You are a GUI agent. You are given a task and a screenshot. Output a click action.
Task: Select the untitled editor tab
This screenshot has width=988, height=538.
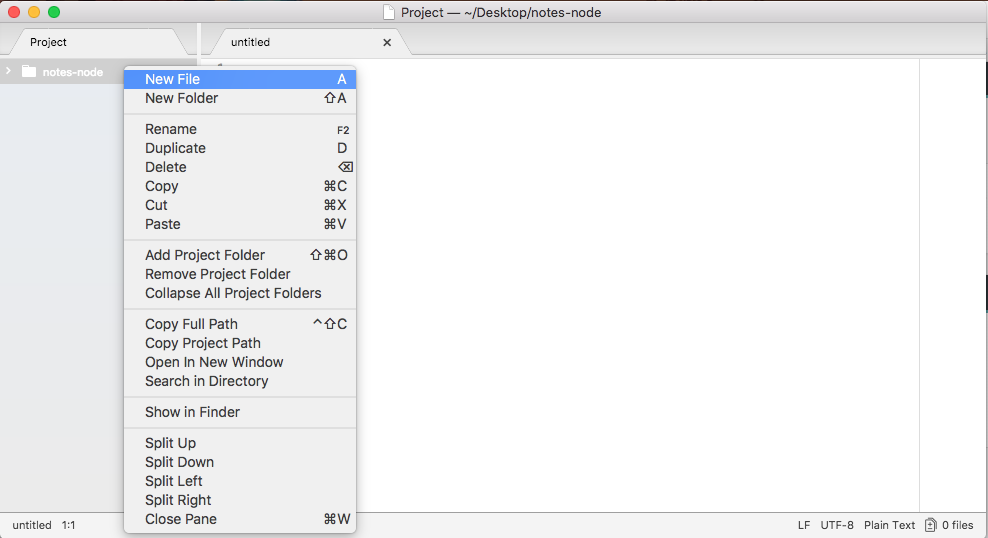click(251, 42)
